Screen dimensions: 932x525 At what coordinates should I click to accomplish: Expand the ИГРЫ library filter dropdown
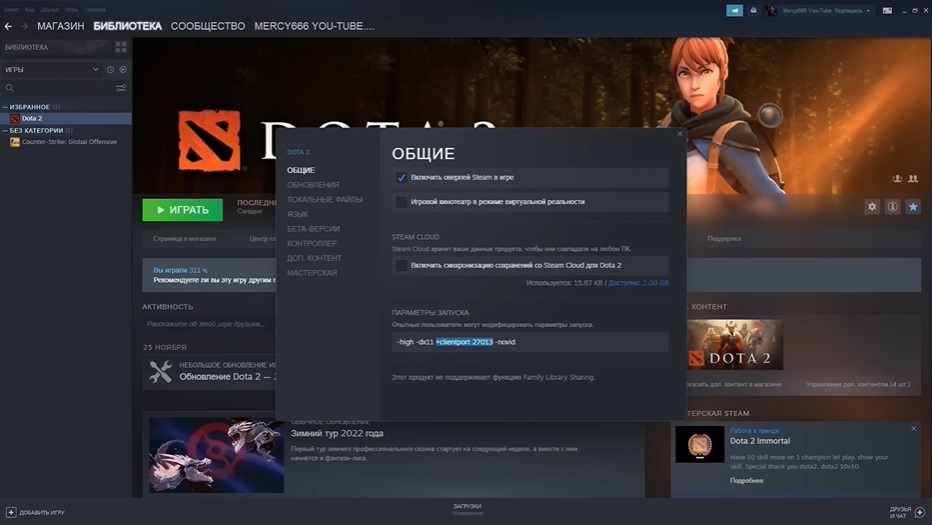[x=97, y=70]
